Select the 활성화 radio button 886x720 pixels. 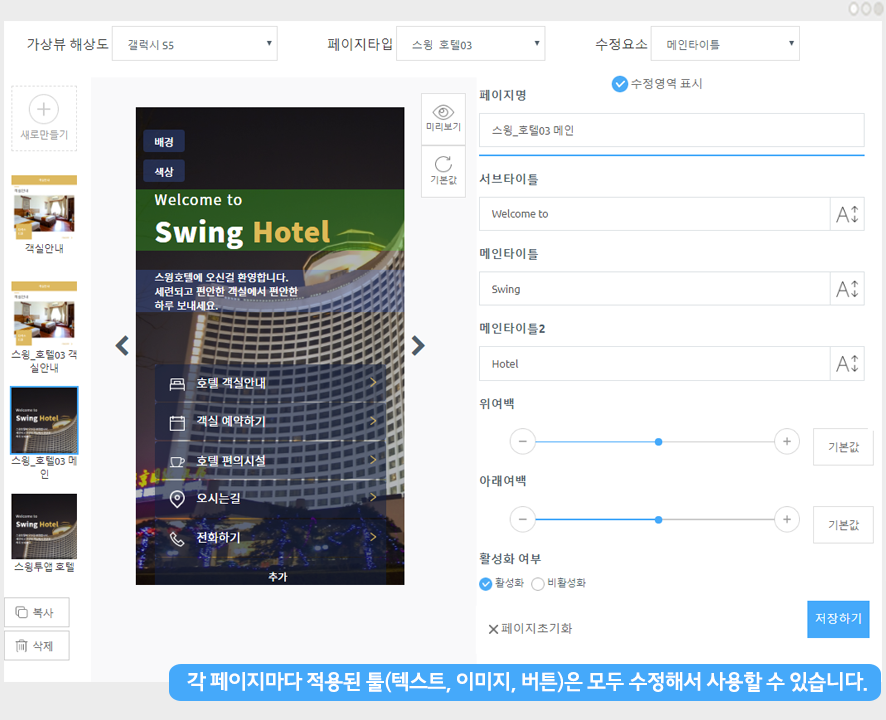coord(486,583)
